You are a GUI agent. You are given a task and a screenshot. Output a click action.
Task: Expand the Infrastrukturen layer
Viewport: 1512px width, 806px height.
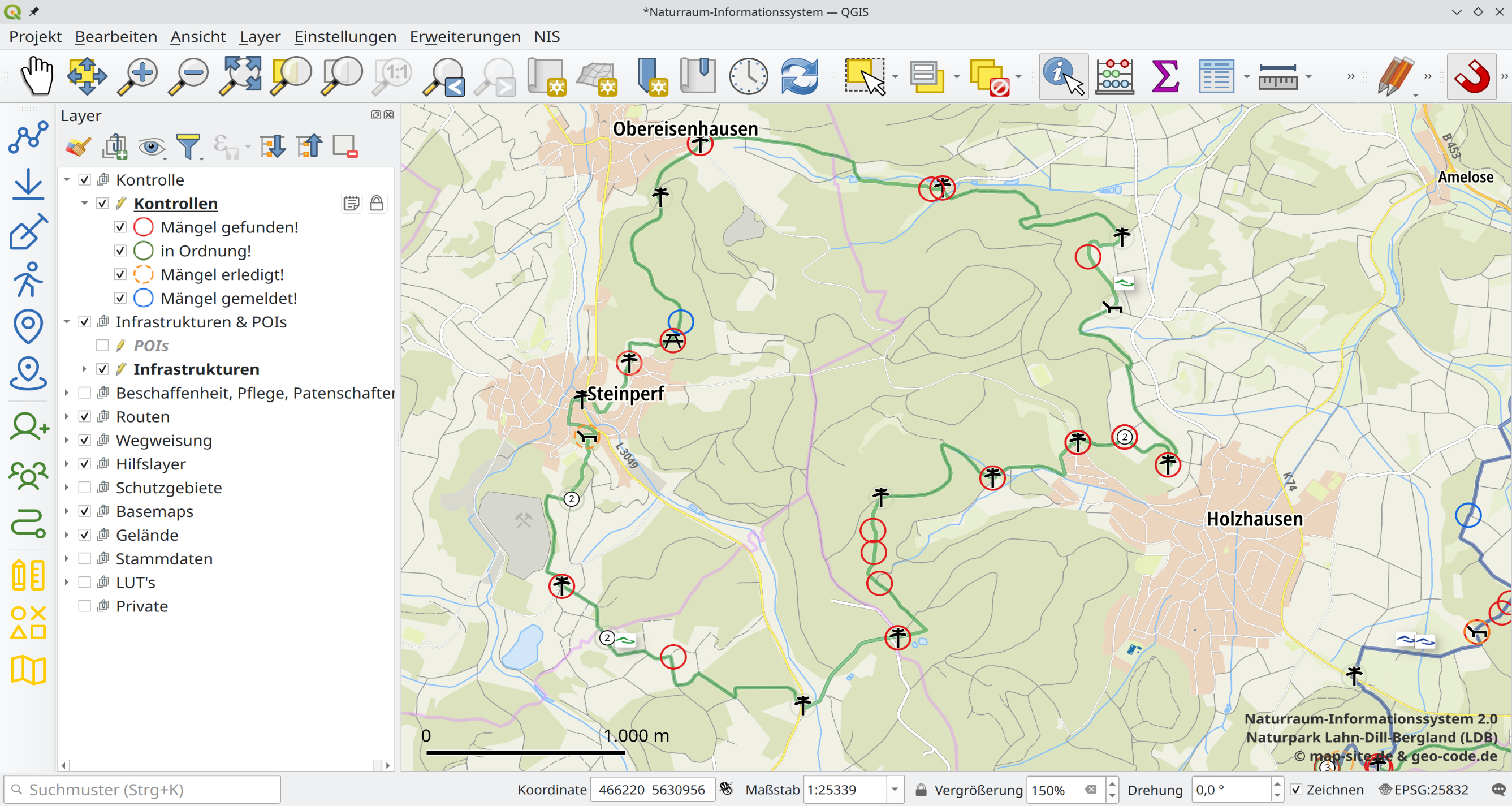click(84, 369)
